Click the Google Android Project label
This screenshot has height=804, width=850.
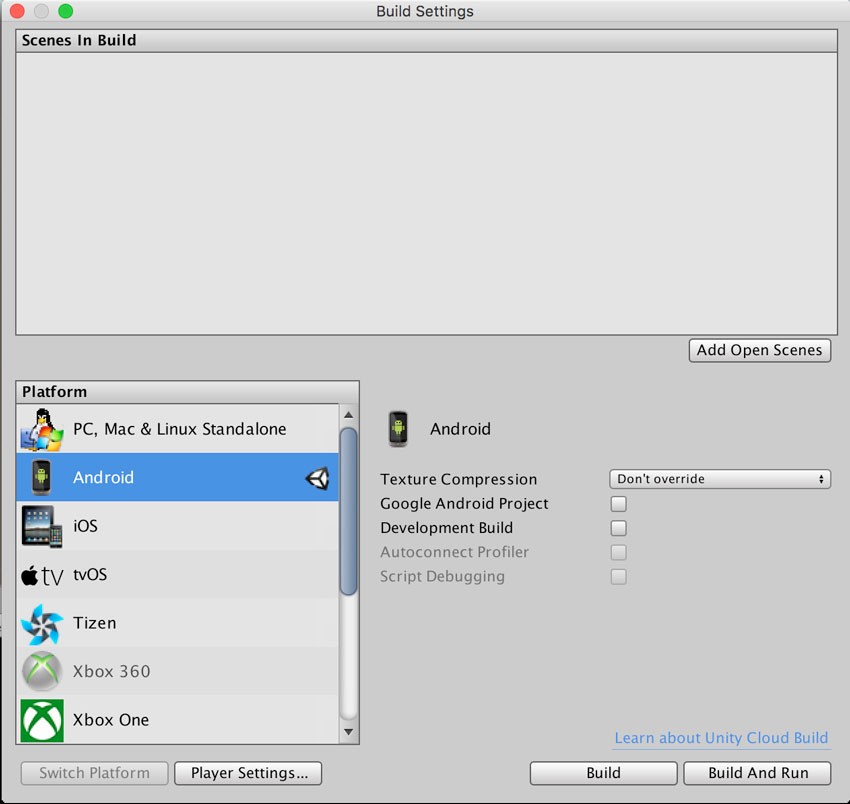coord(464,504)
